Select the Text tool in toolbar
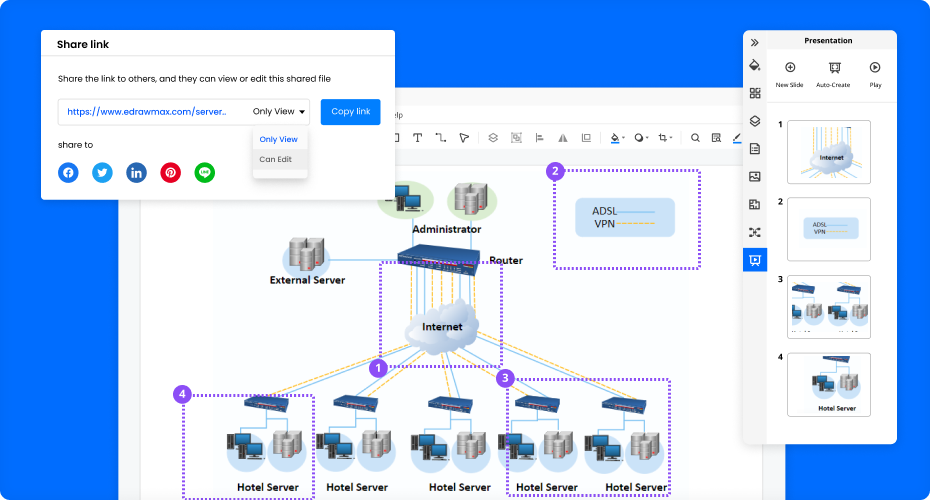Viewport: 930px width, 500px height. click(x=417, y=138)
